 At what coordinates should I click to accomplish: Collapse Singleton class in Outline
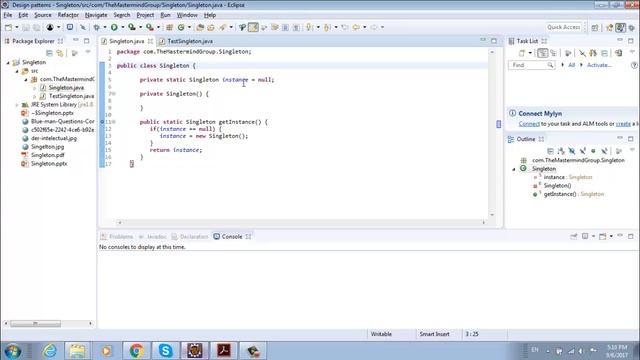pyautogui.click(x=514, y=169)
